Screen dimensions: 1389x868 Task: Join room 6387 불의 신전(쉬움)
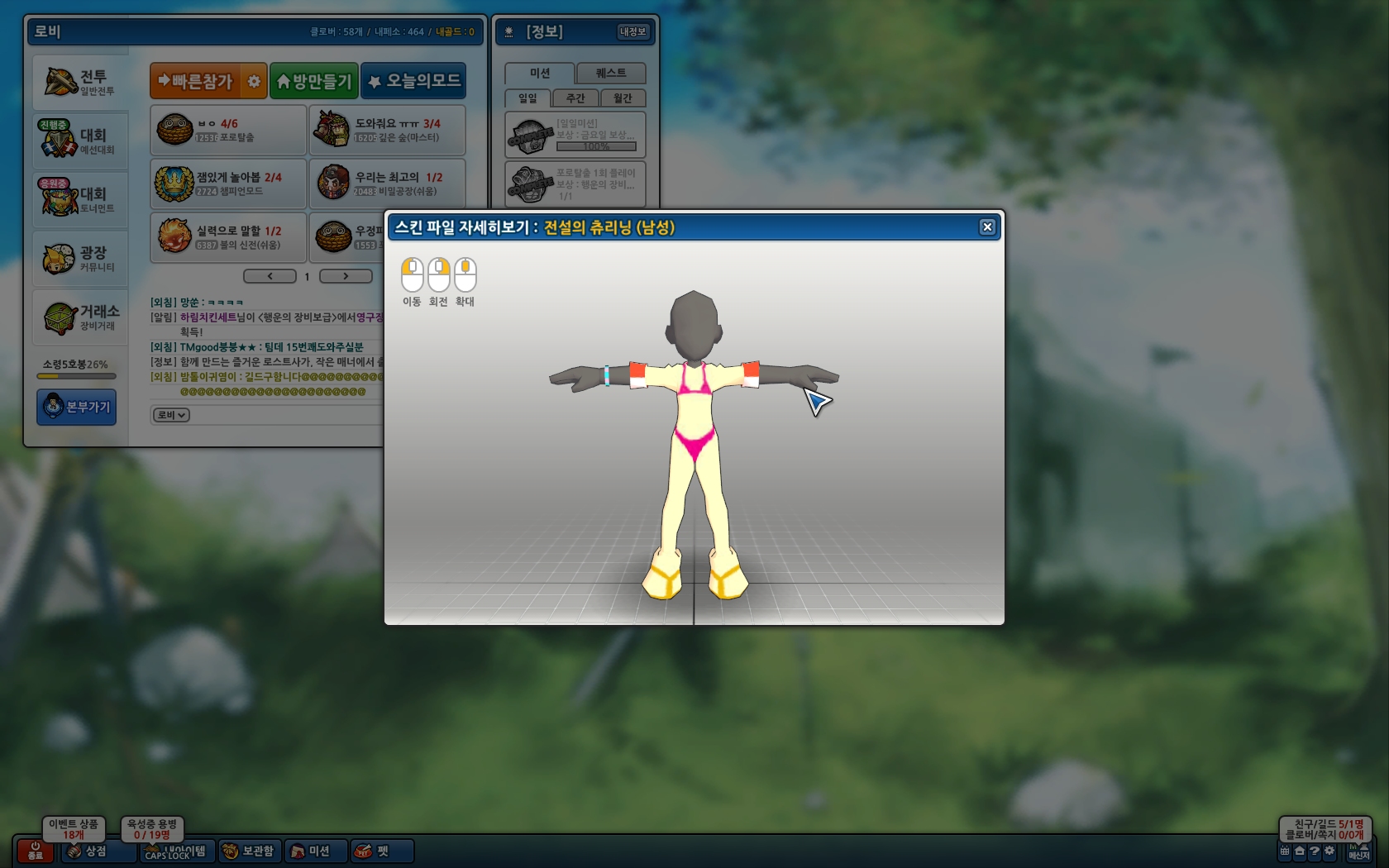(228, 237)
